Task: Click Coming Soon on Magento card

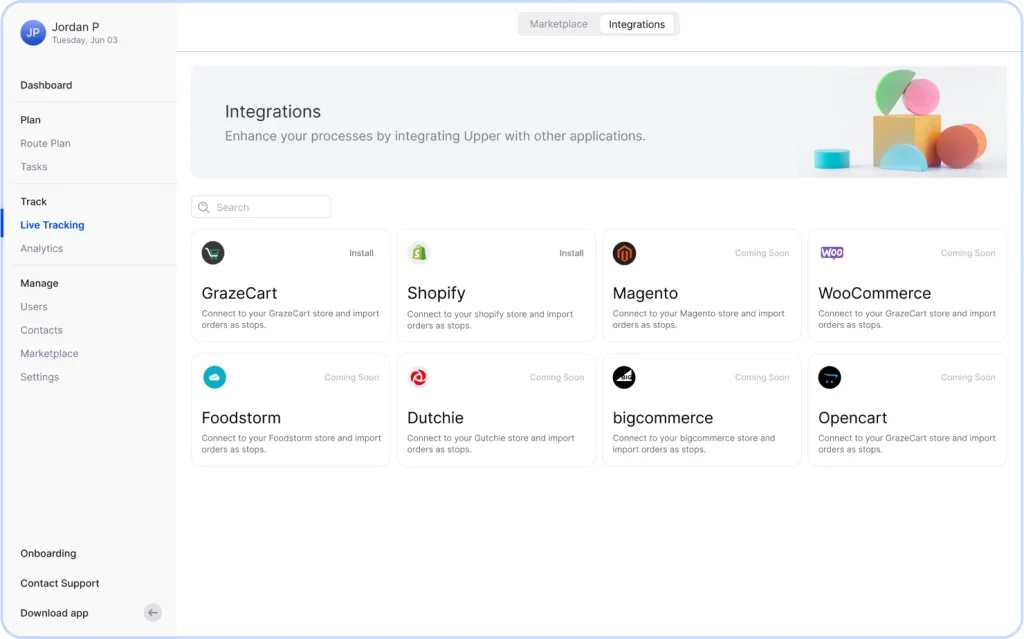Action: (x=762, y=253)
